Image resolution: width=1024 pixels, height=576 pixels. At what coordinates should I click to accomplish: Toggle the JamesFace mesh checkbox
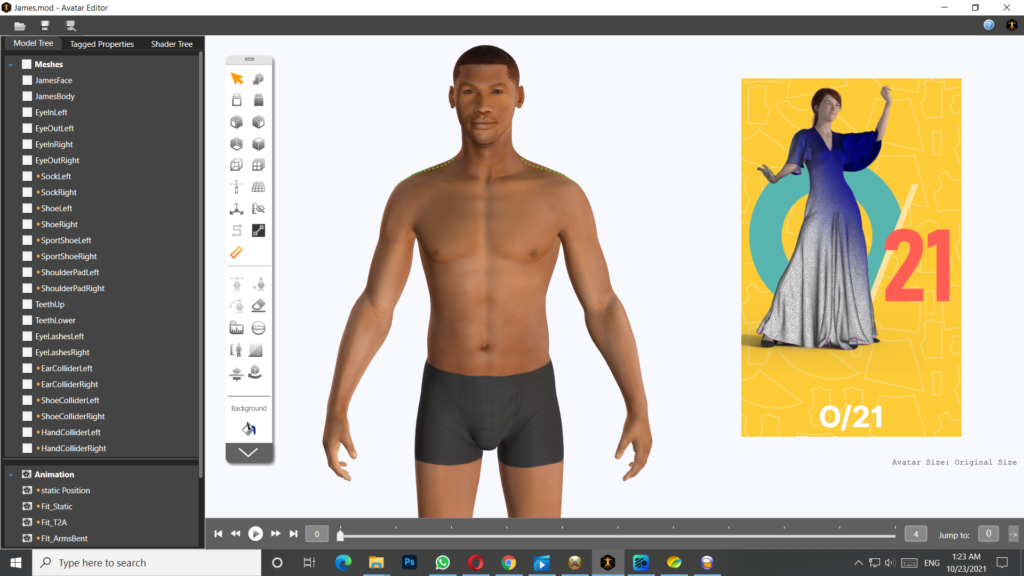tap(27, 80)
